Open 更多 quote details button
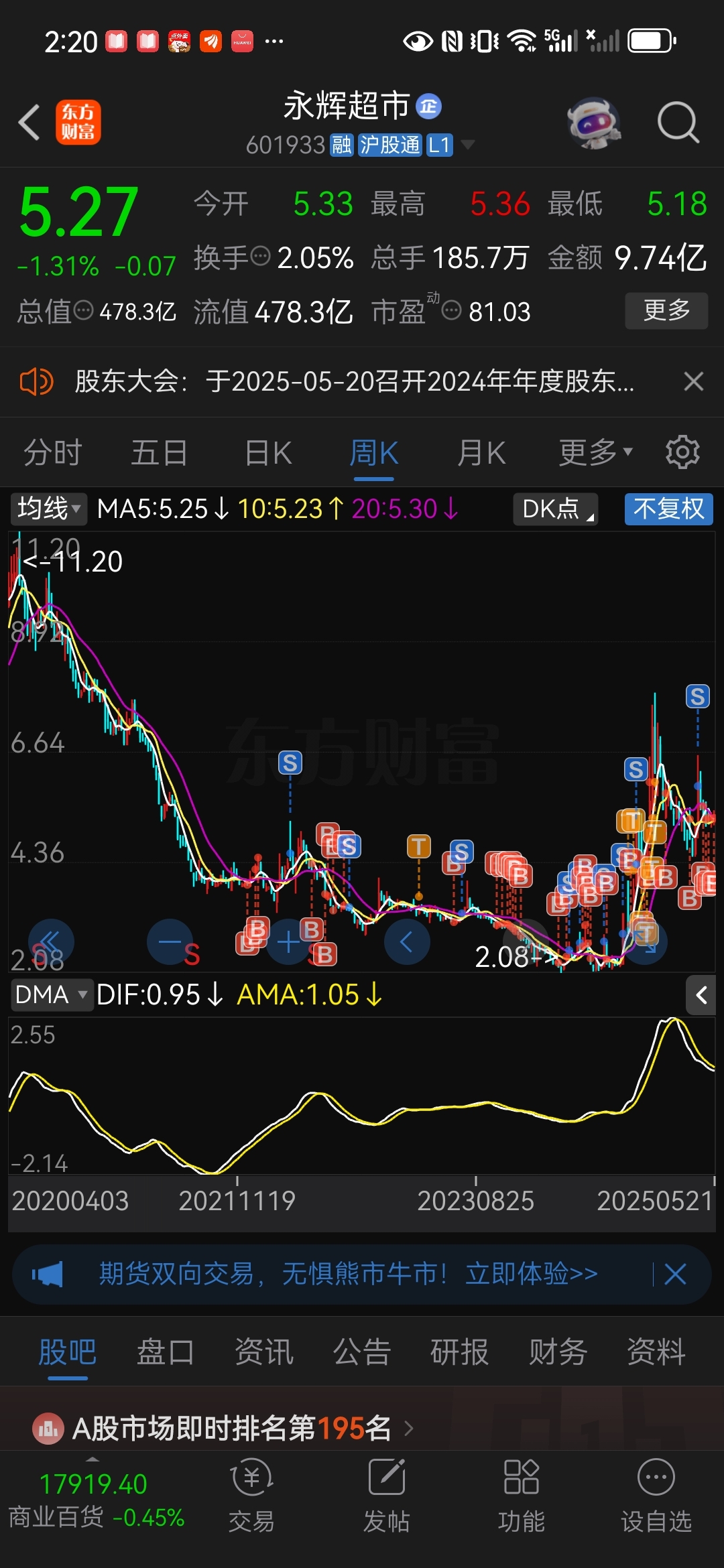The height and width of the screenshot is (1568, 724). [x=666, y=310]
